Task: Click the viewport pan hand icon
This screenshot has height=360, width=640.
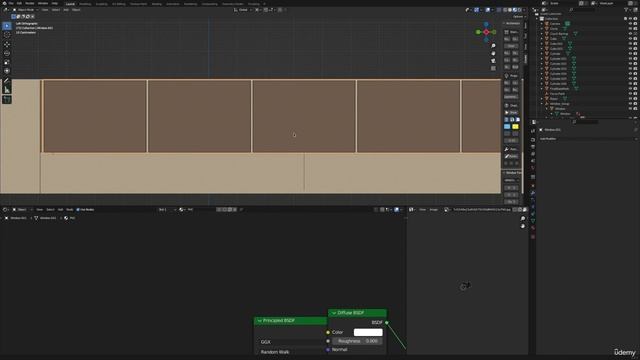Action: pyautogui.click(x=493, y=53)
